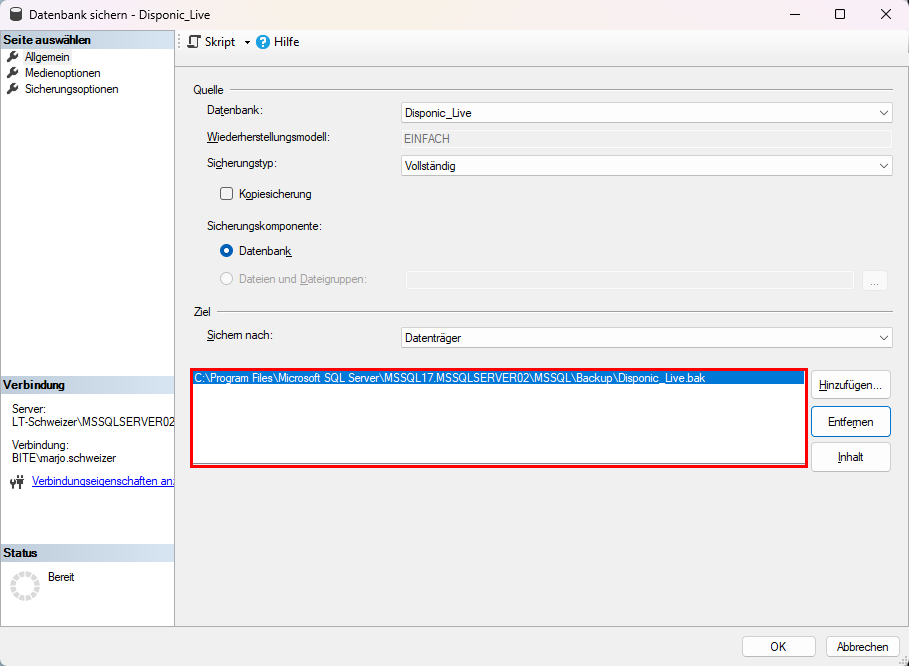
Task: Click the wrench icon beside Sicherungsoptionen
Action: [13, 89]
